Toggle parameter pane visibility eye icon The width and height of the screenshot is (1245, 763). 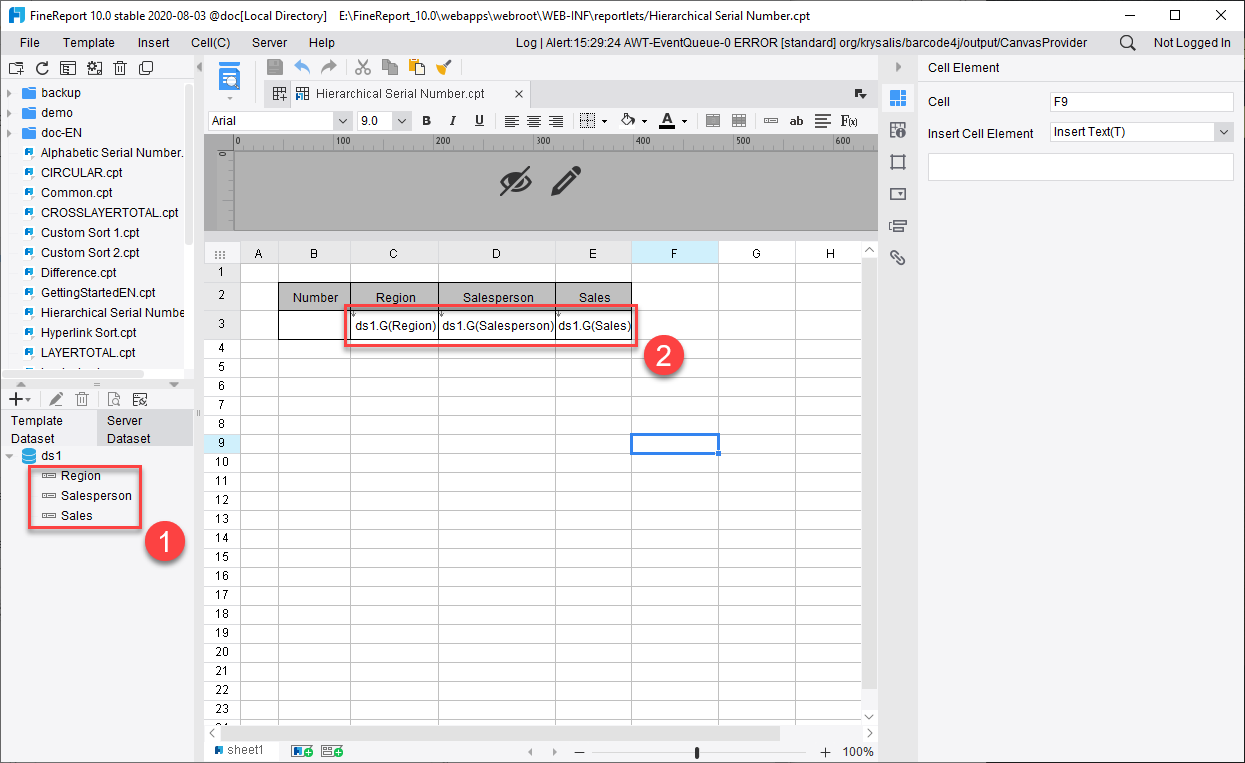point(515,181)
